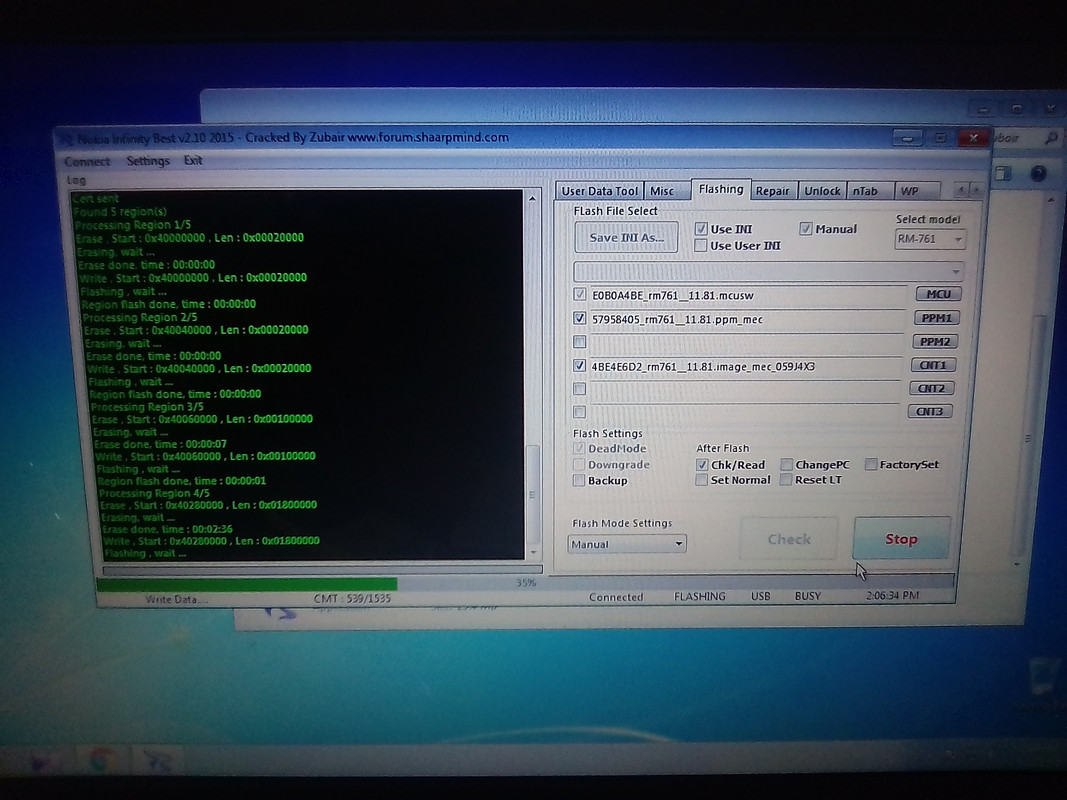1067x800 pixels.
Task: Click the CMT : 539/1535 status entry
Action: pos(352,599)
